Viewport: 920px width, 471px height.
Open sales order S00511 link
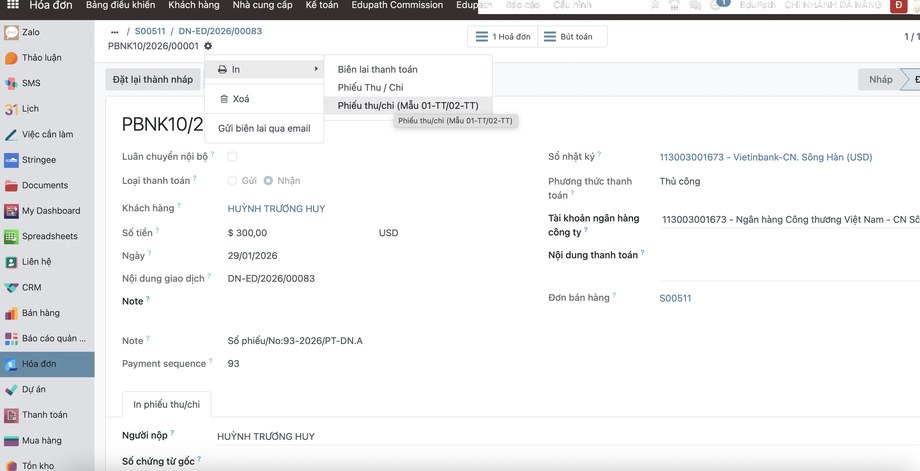(x=675, y=298)
